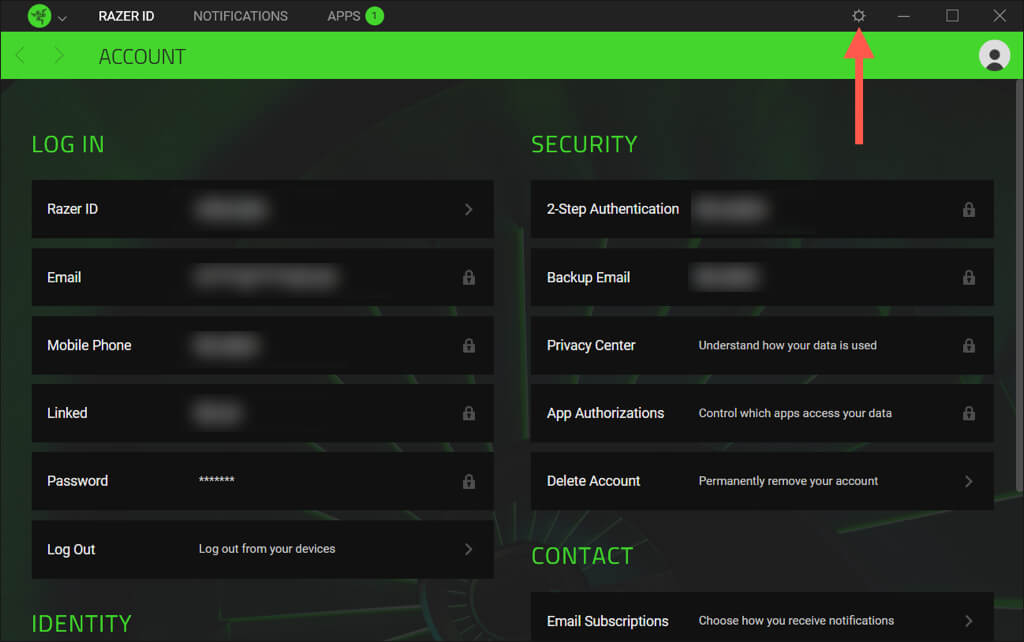Click the Razer logo icon
1024x642 pixels.
pos(39,16)
